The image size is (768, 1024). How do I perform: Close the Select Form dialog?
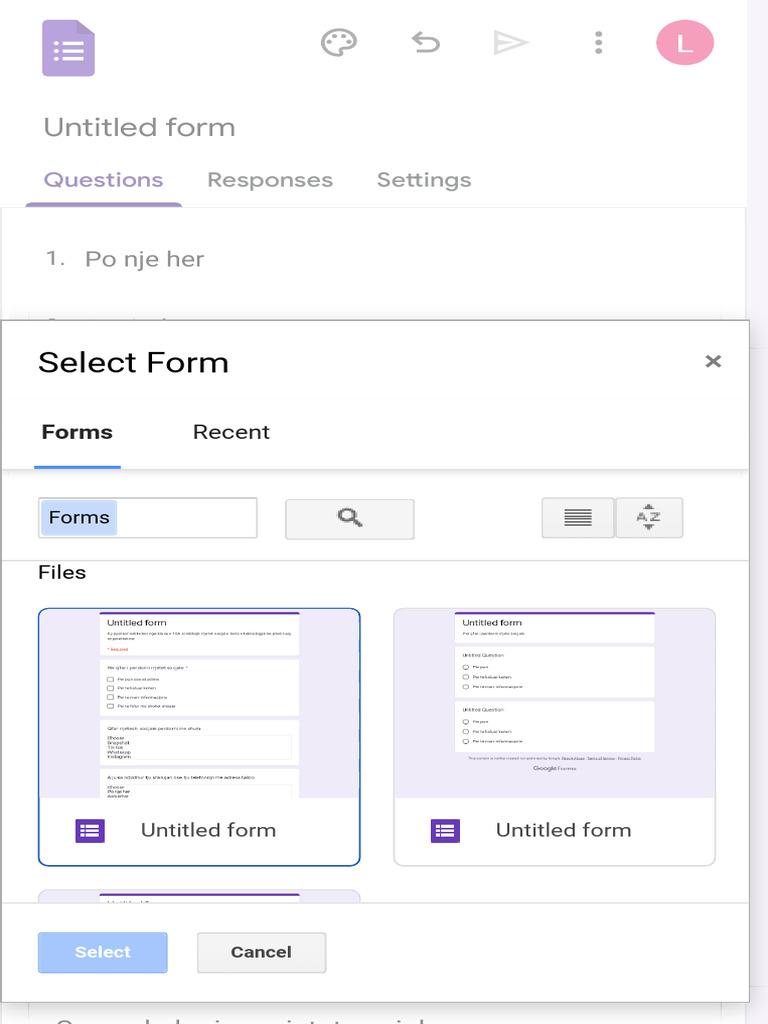click(713, 362)
